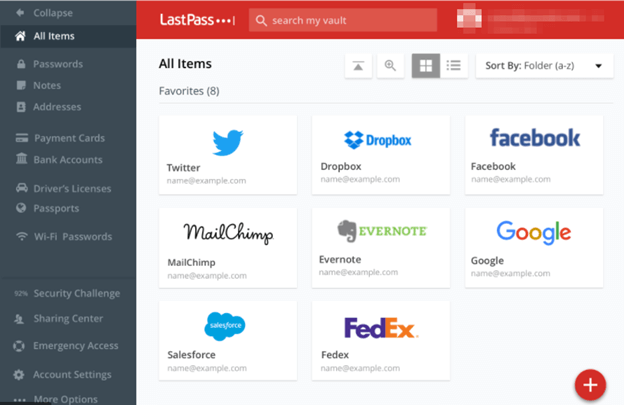Select All Items in the sidebar
Viewport: 624px width, 405px height.
coord(68,36)
